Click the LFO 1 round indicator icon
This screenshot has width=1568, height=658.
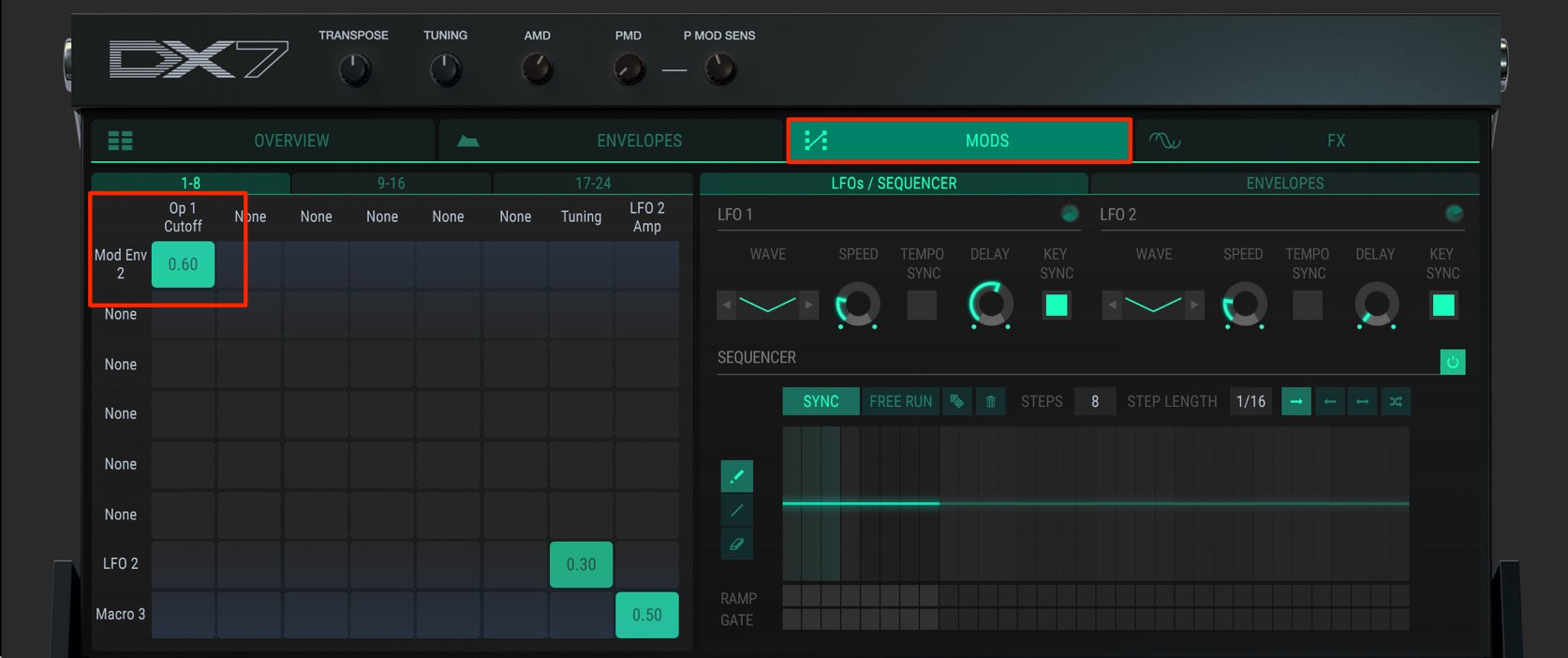[x=1069, y=214]
